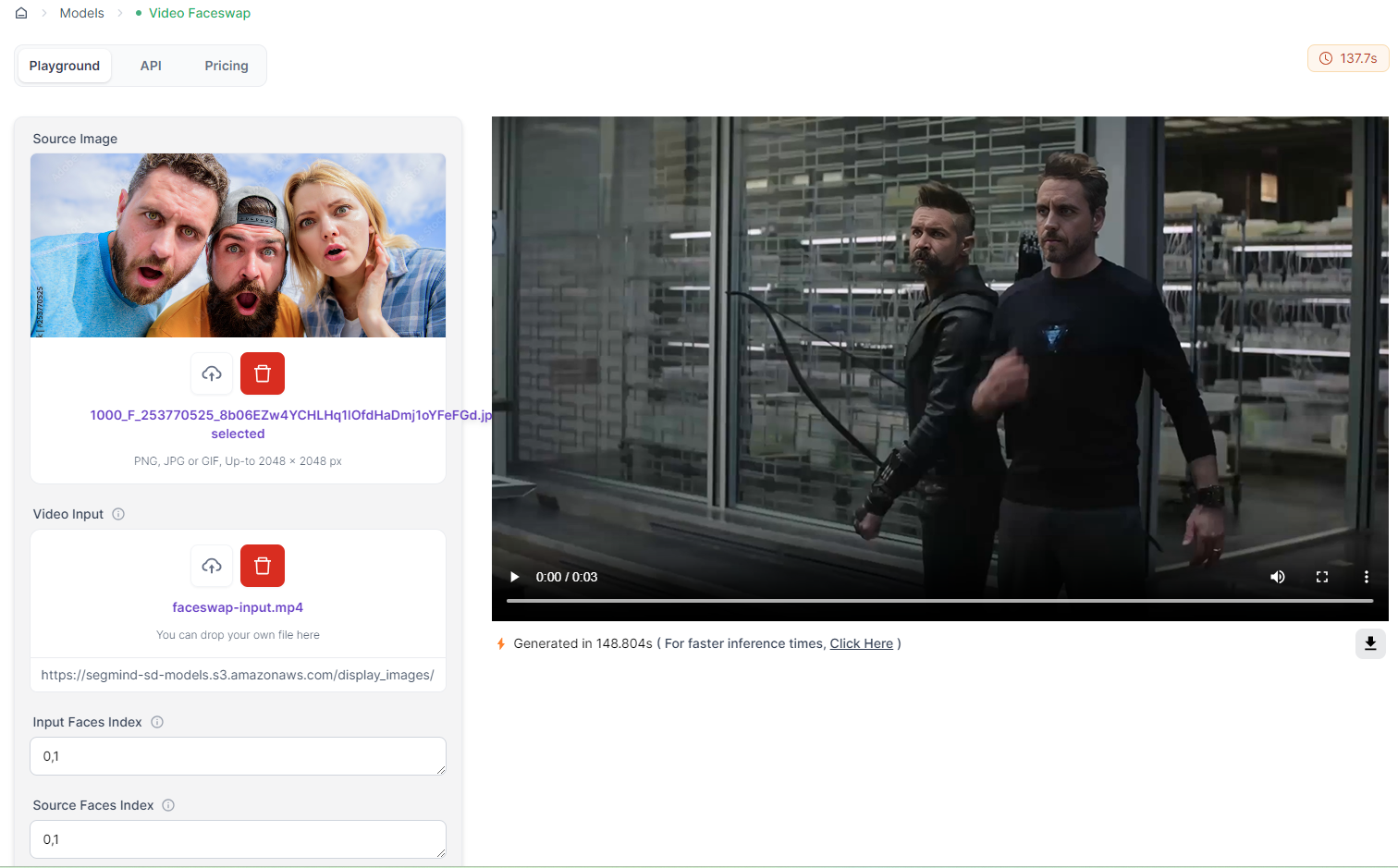This screenshot has height=868, width=1398.
Task: Upload a new input video
Action: (212, 566)
